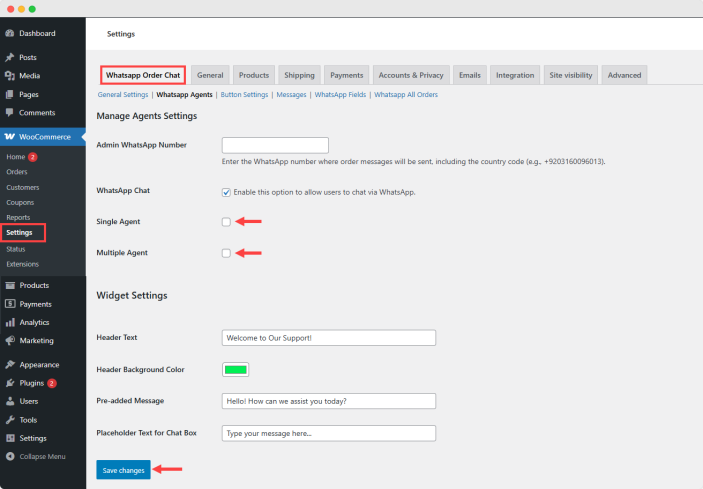
Task: Click the Media library icon
Action: pyautogui.click(x=10, y=75)
